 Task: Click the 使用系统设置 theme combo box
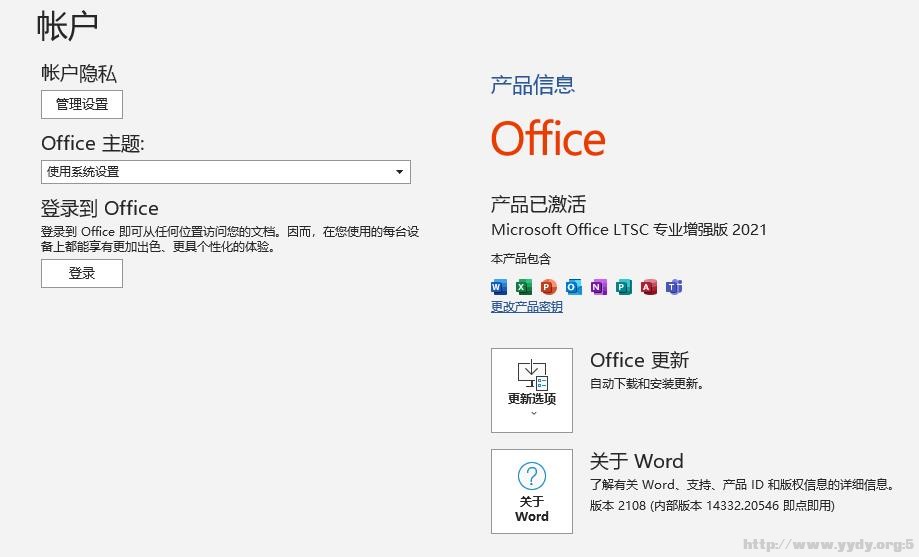(x=226, y=172)
